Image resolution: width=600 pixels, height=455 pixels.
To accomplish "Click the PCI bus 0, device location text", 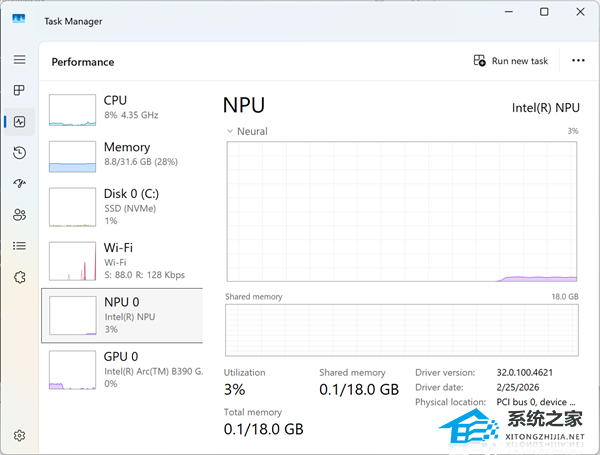I will coord(536,402).
